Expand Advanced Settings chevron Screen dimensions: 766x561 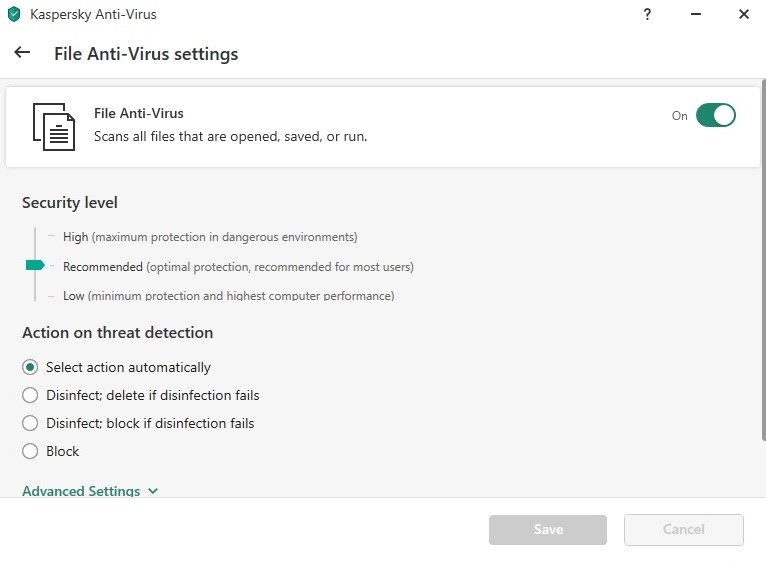153,491
